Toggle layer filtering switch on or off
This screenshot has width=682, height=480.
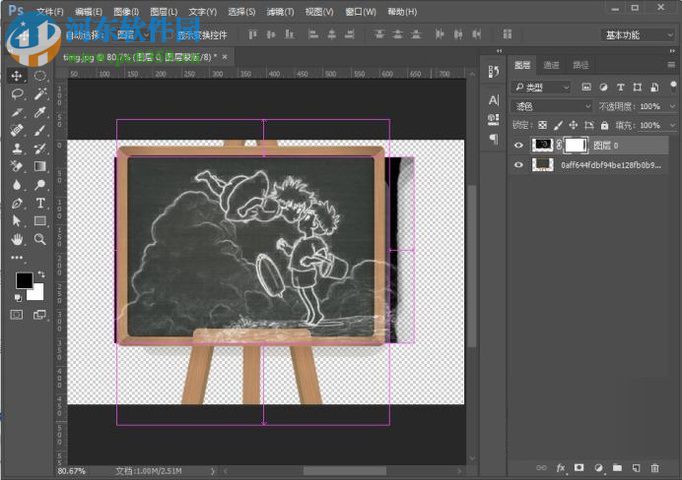pos(673,86)
